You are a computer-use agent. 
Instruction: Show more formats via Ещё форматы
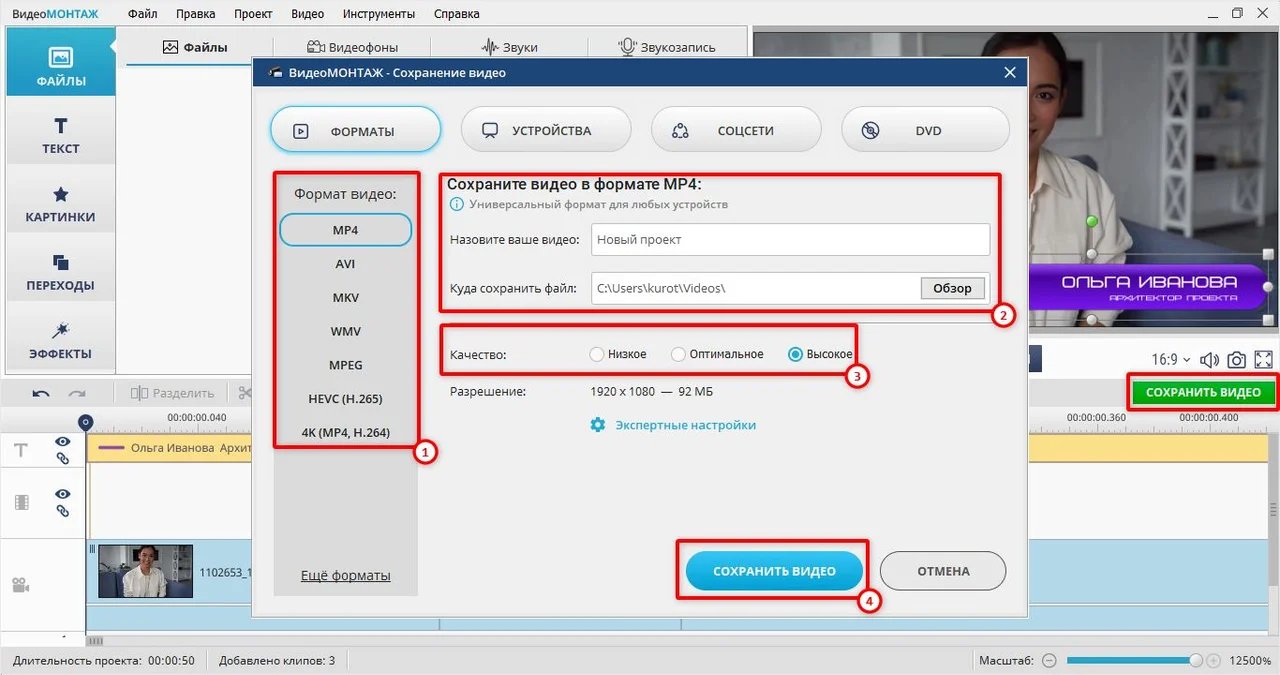coord(345,576)
